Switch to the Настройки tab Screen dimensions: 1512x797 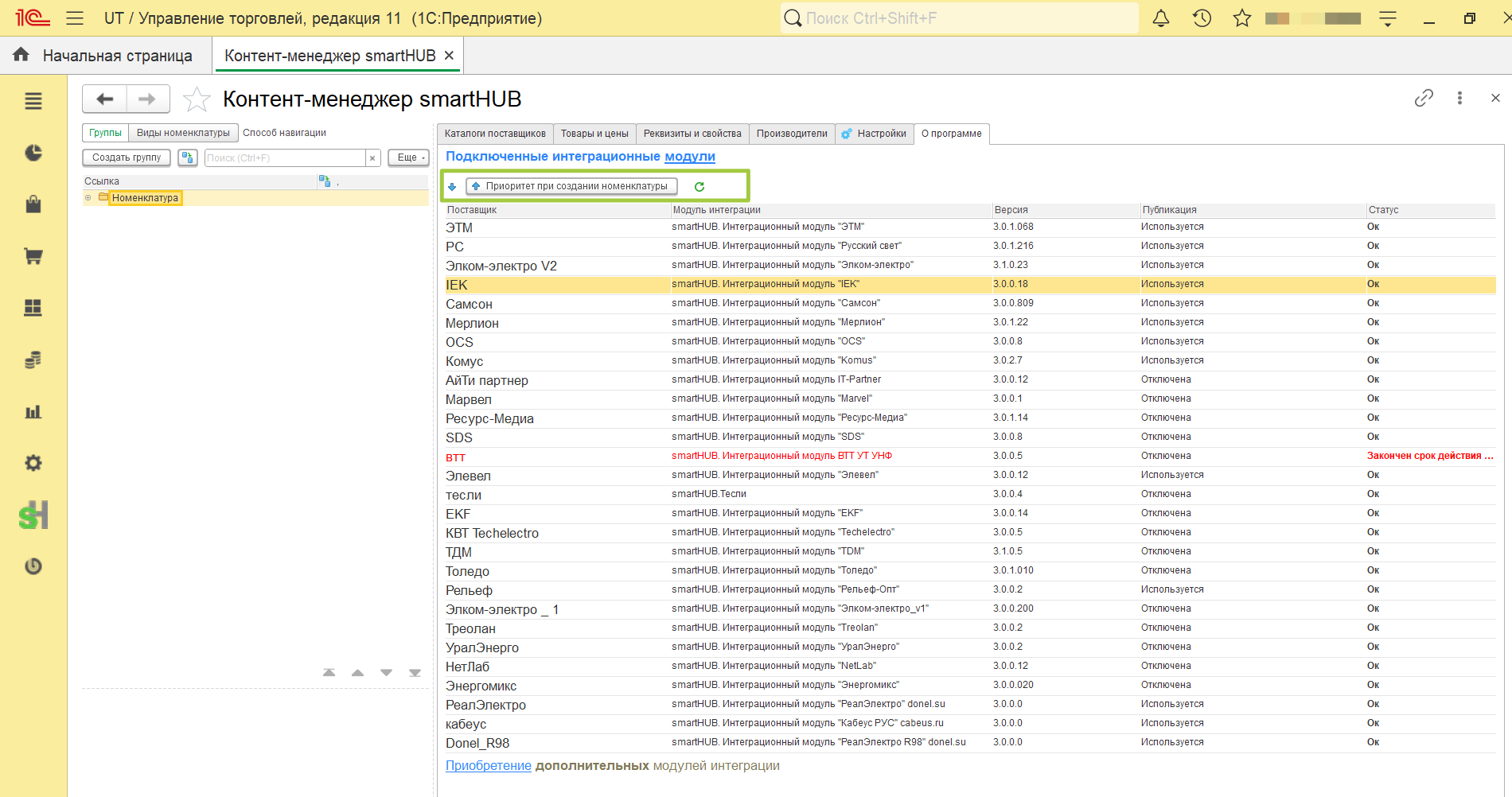pos(874,134)
